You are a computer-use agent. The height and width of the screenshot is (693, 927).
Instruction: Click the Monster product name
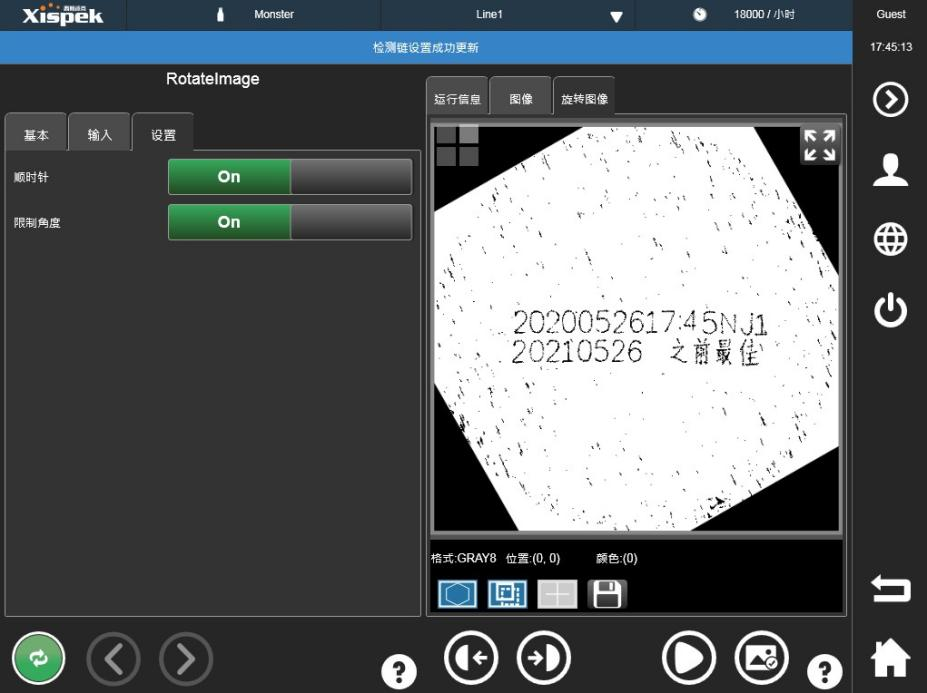[x=274, y=14]
